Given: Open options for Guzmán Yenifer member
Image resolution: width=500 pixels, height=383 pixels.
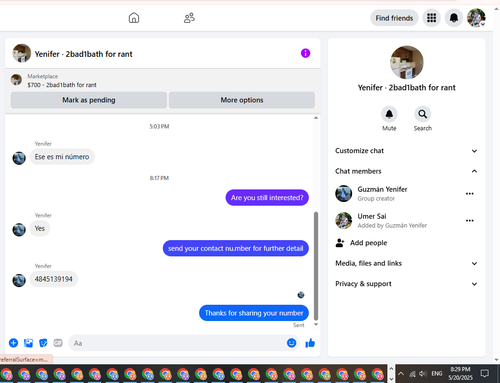Looking at the screenshot, I should click(470, 194).
